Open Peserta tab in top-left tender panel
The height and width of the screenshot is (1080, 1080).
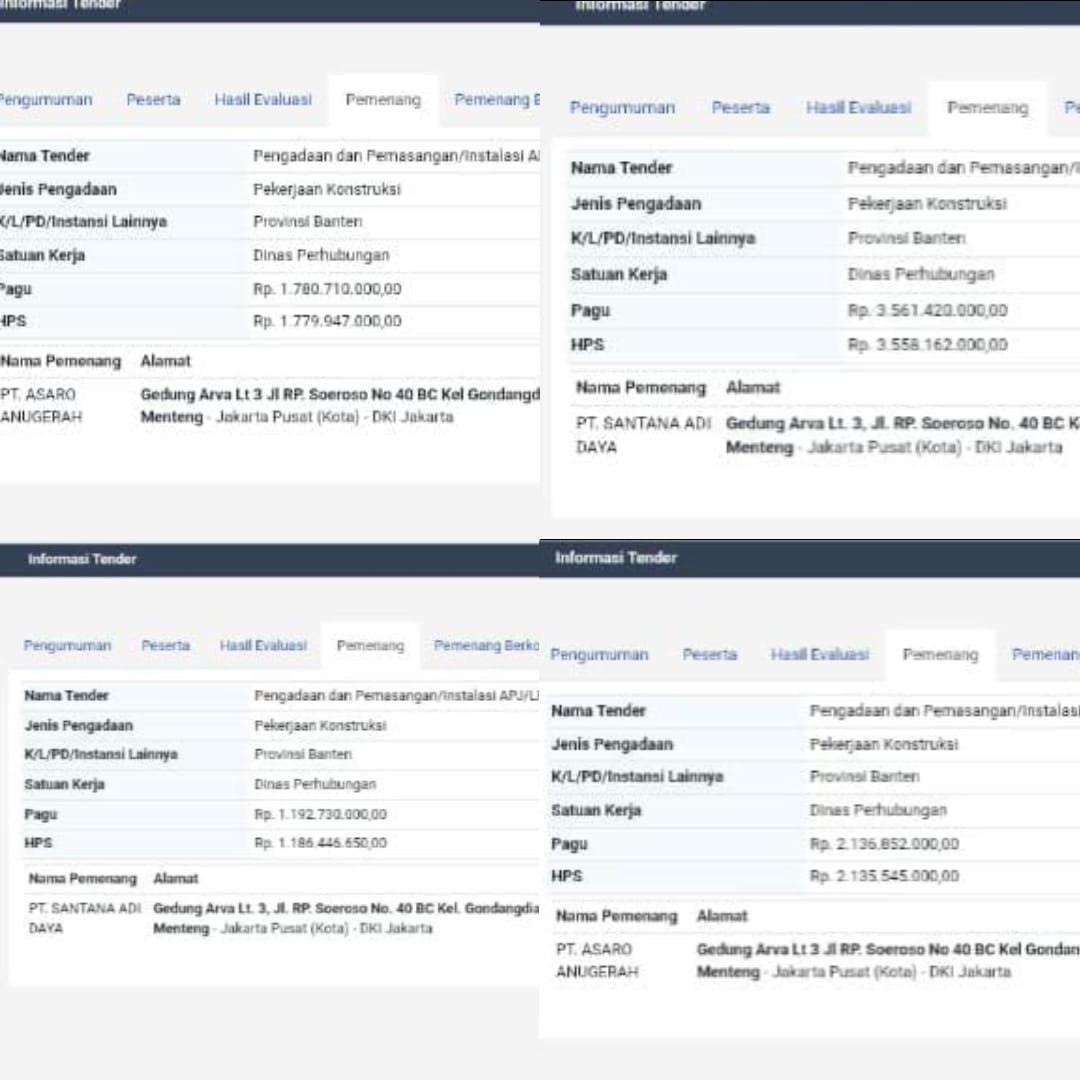pyautogui.click(x=153, y=100)
